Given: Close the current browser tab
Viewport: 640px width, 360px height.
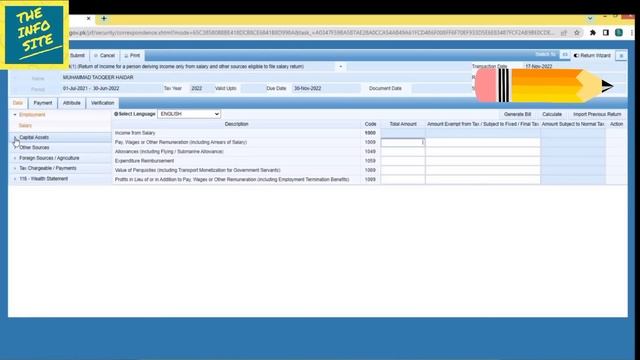Looking at the screenshot, I should tap(89, 18).
